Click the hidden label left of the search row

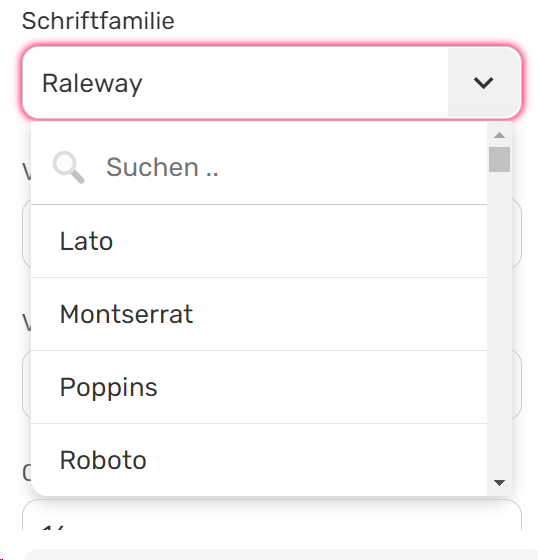[x=26, y=172]
